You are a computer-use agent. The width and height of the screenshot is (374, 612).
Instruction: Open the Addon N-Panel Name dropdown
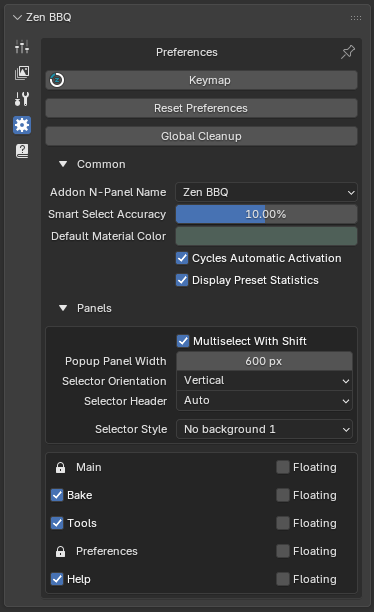266,192
